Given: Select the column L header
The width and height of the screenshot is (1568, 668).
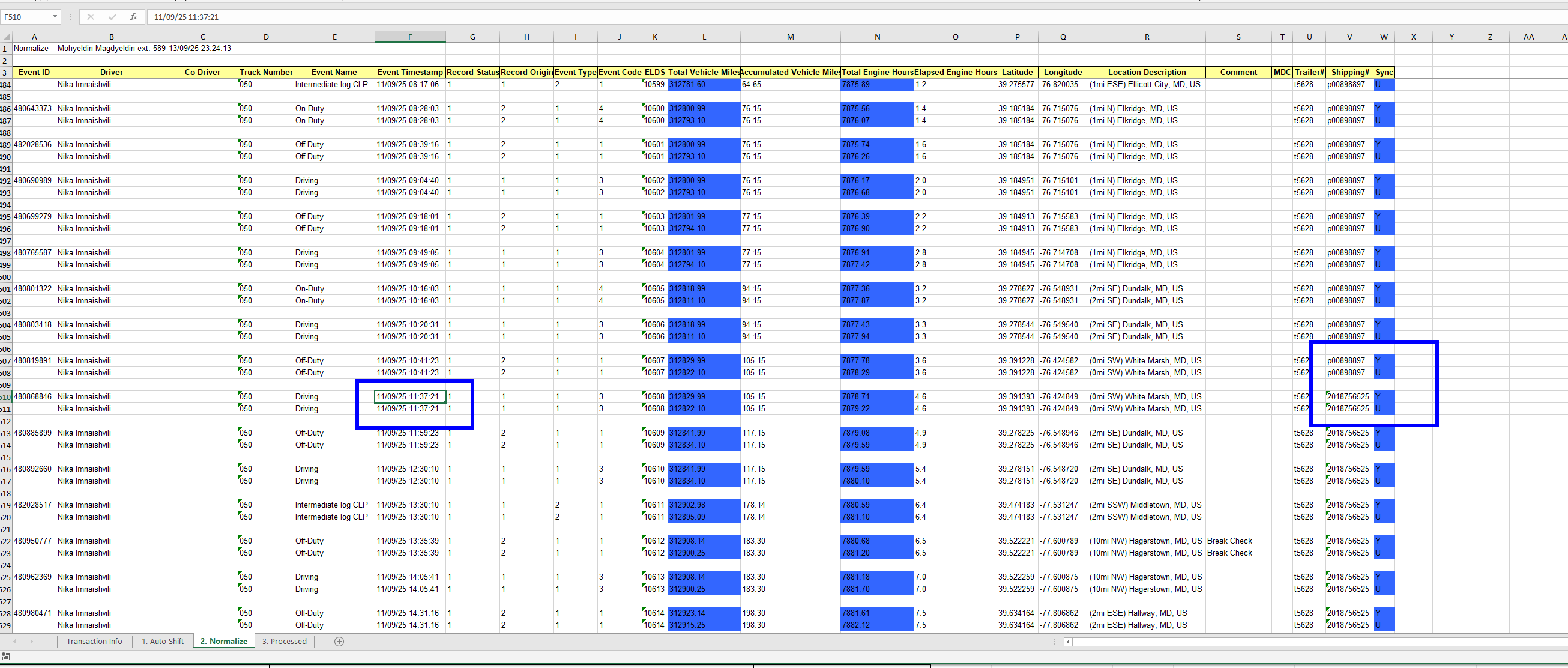Looking at the screenshot, I should click(x=704, y=37).
